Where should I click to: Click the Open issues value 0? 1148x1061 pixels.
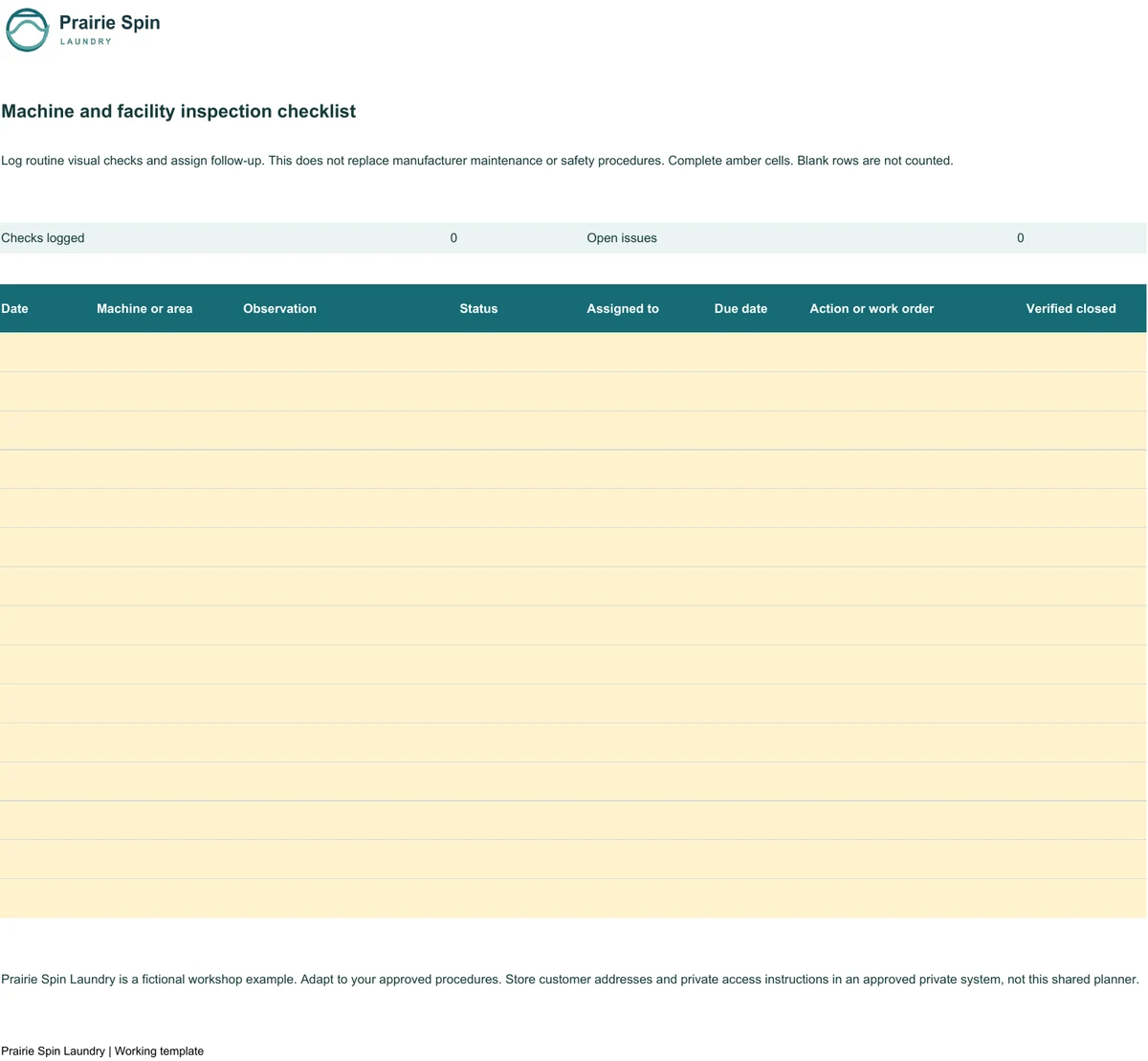1021,238
